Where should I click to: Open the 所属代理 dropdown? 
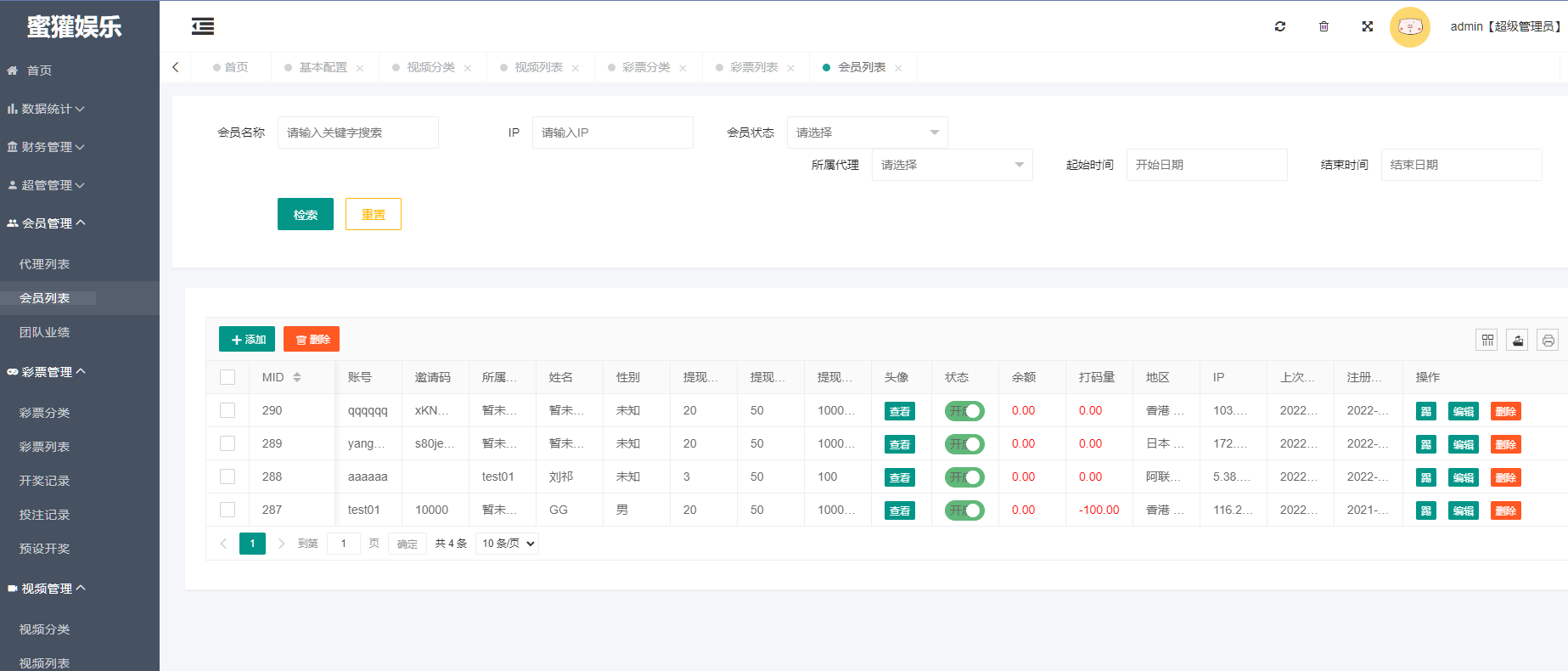tap(952, 165)
